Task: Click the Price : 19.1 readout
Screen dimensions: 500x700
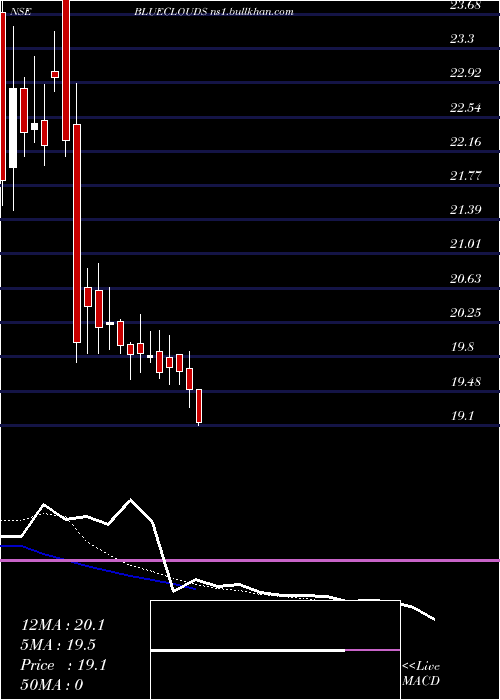Action: tap(63, 665)
